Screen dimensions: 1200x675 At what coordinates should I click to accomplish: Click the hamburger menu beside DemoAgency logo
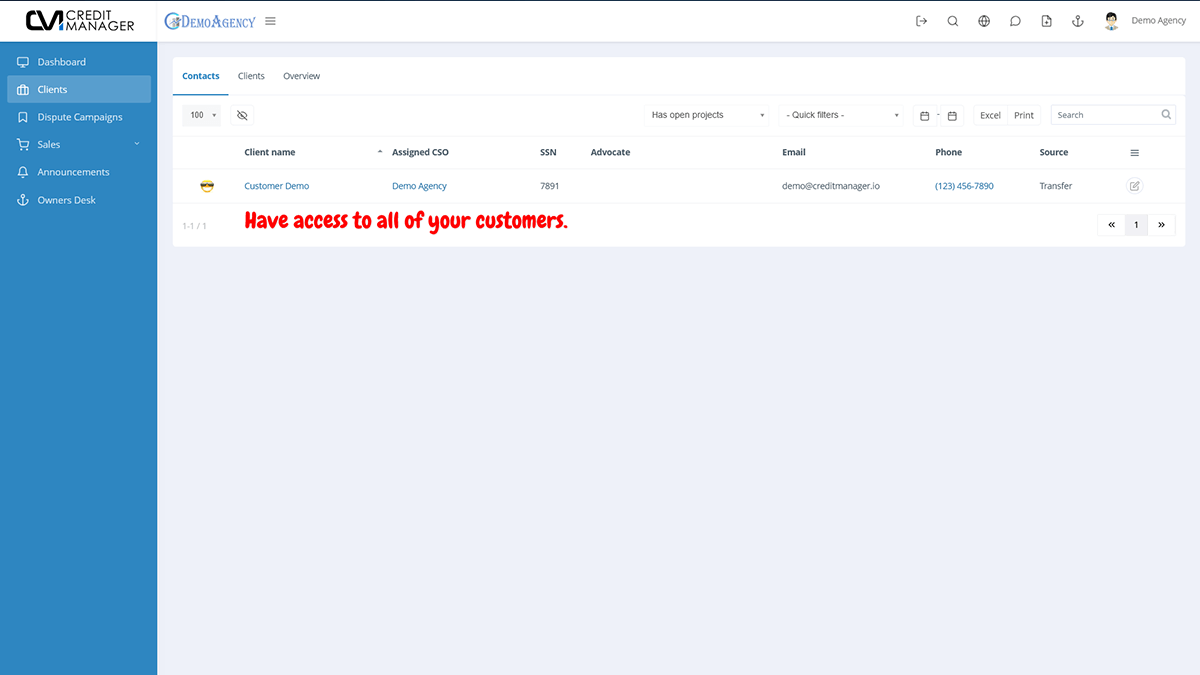[270, 19]
